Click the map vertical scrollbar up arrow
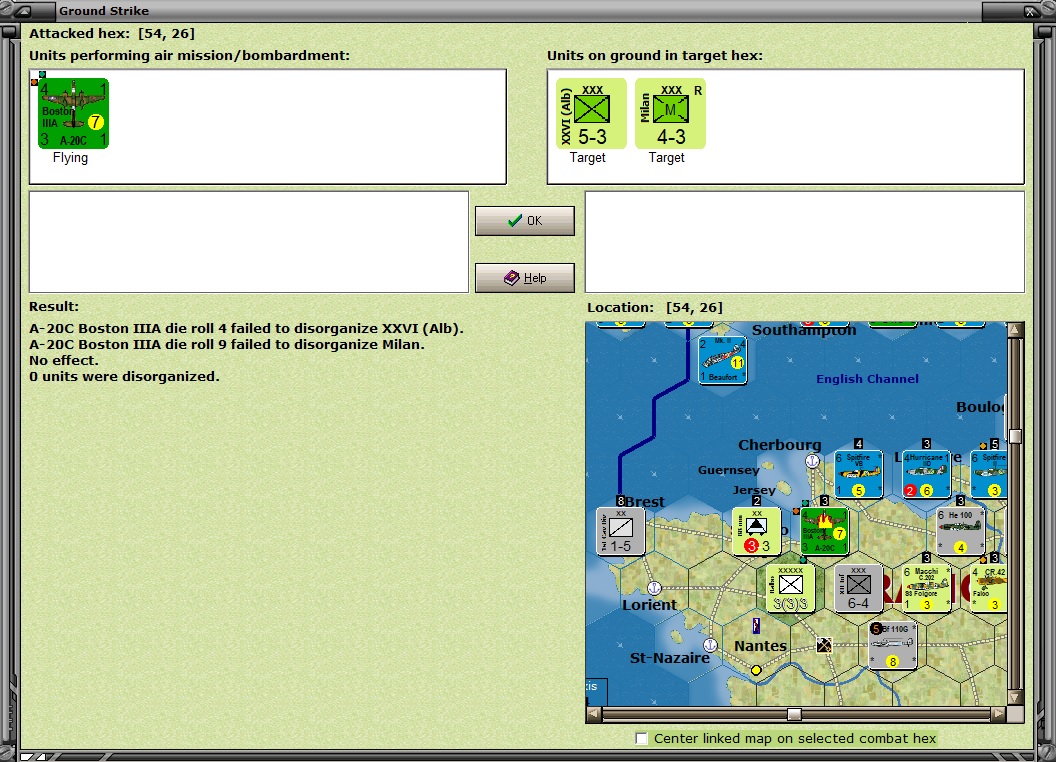This screenshot has width=1056, height=762. pos(1016,330)
